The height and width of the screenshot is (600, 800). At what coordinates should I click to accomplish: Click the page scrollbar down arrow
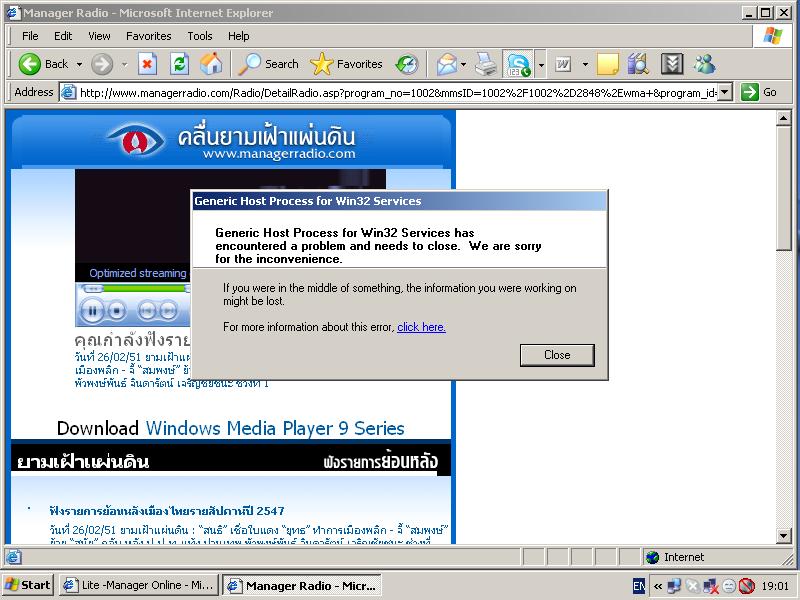click(x=784, y=536)
